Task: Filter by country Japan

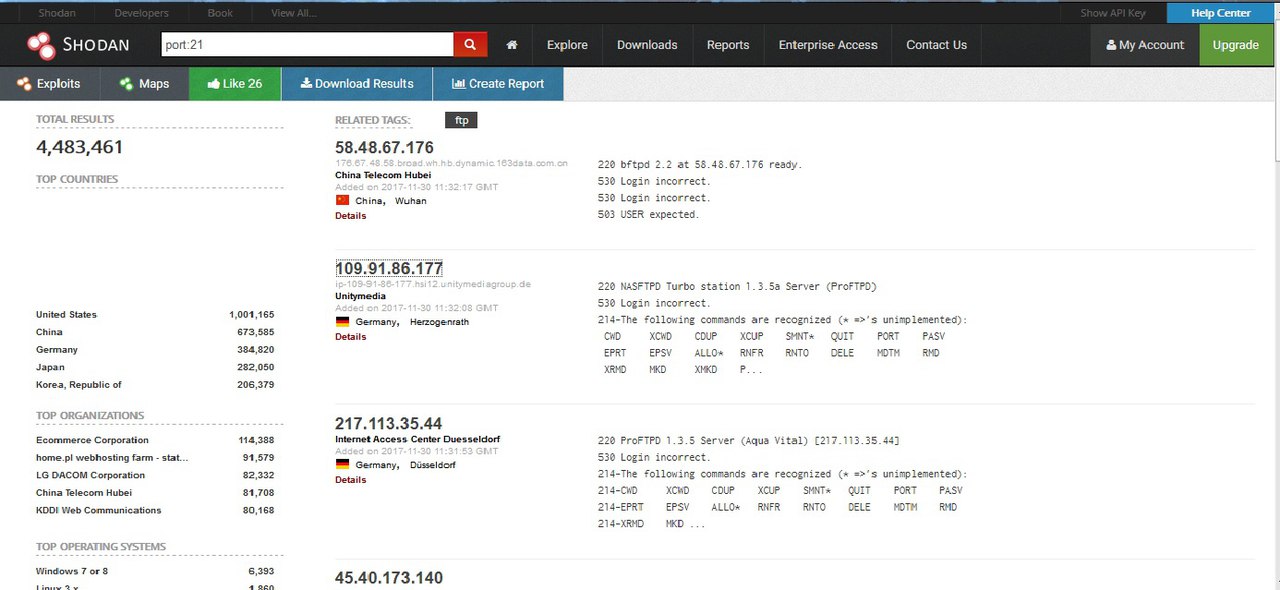Action: [49, 367]
